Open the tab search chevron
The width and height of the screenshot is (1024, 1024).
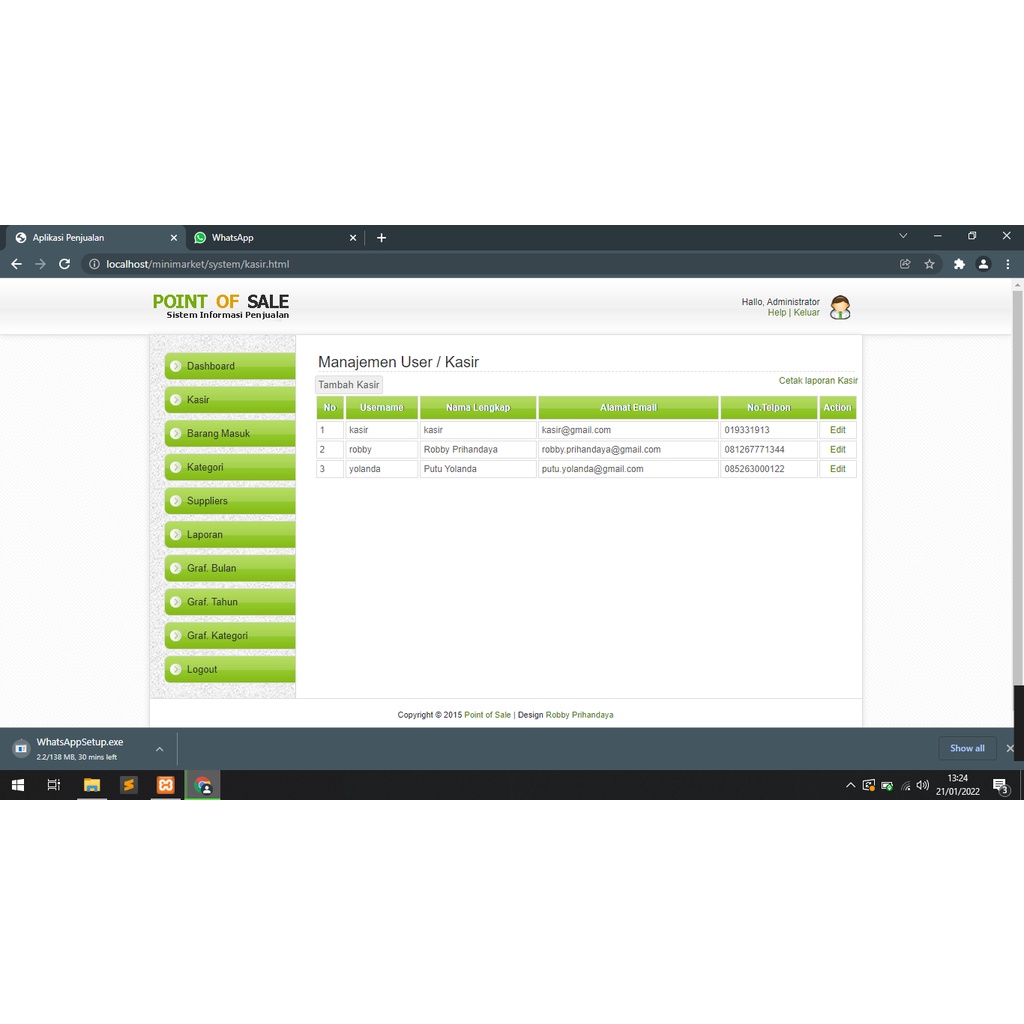tap(903, 236)
